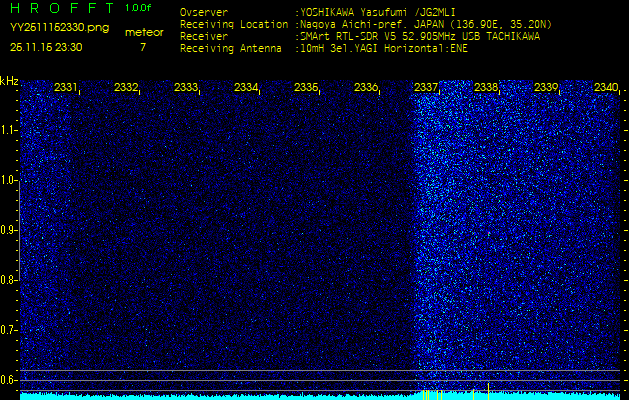The height and width of the screenshot is (400, 629).
Task: Select the 1.0 kHz frequency label
Action: tap(9, 180)
